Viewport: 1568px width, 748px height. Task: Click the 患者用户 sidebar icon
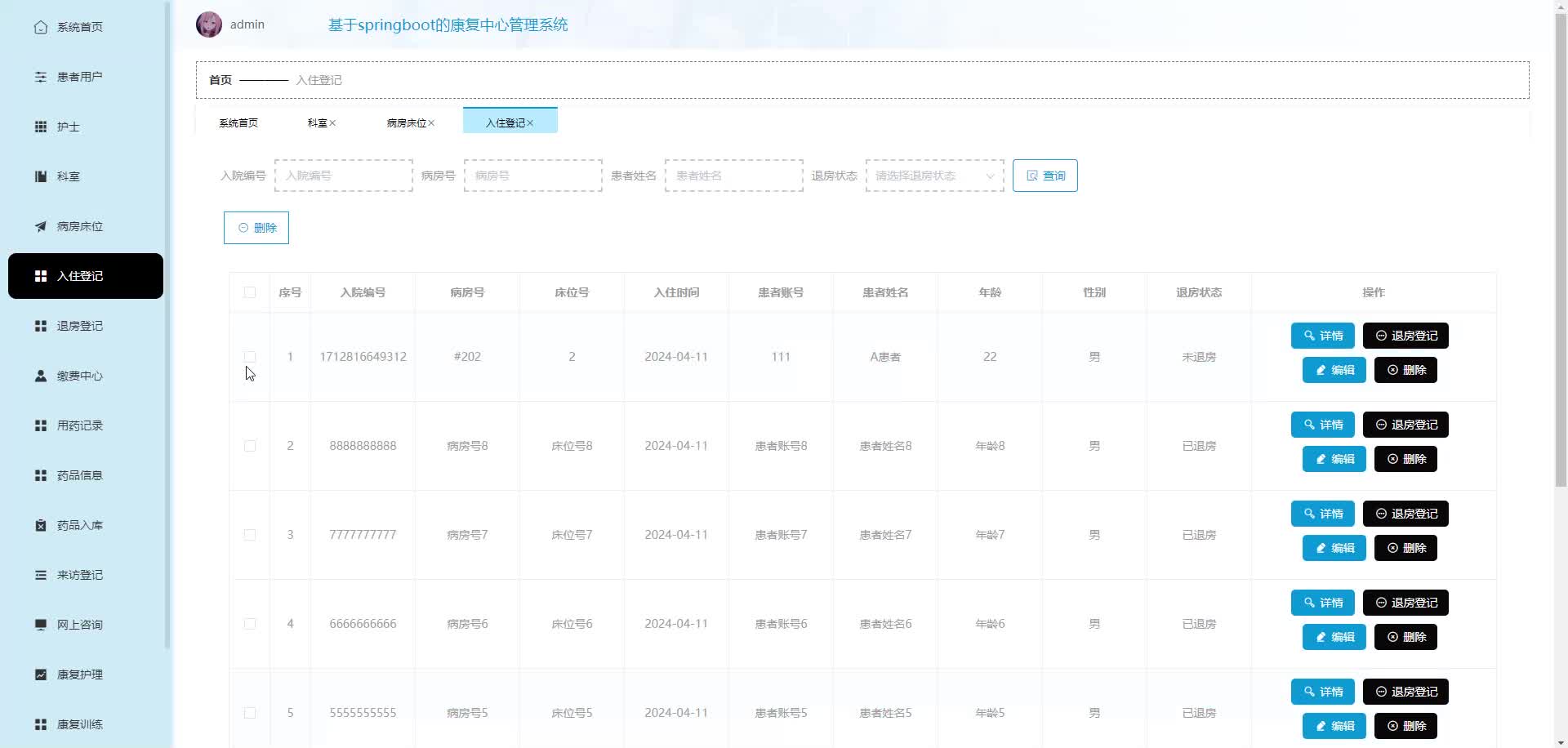point(41,77)
